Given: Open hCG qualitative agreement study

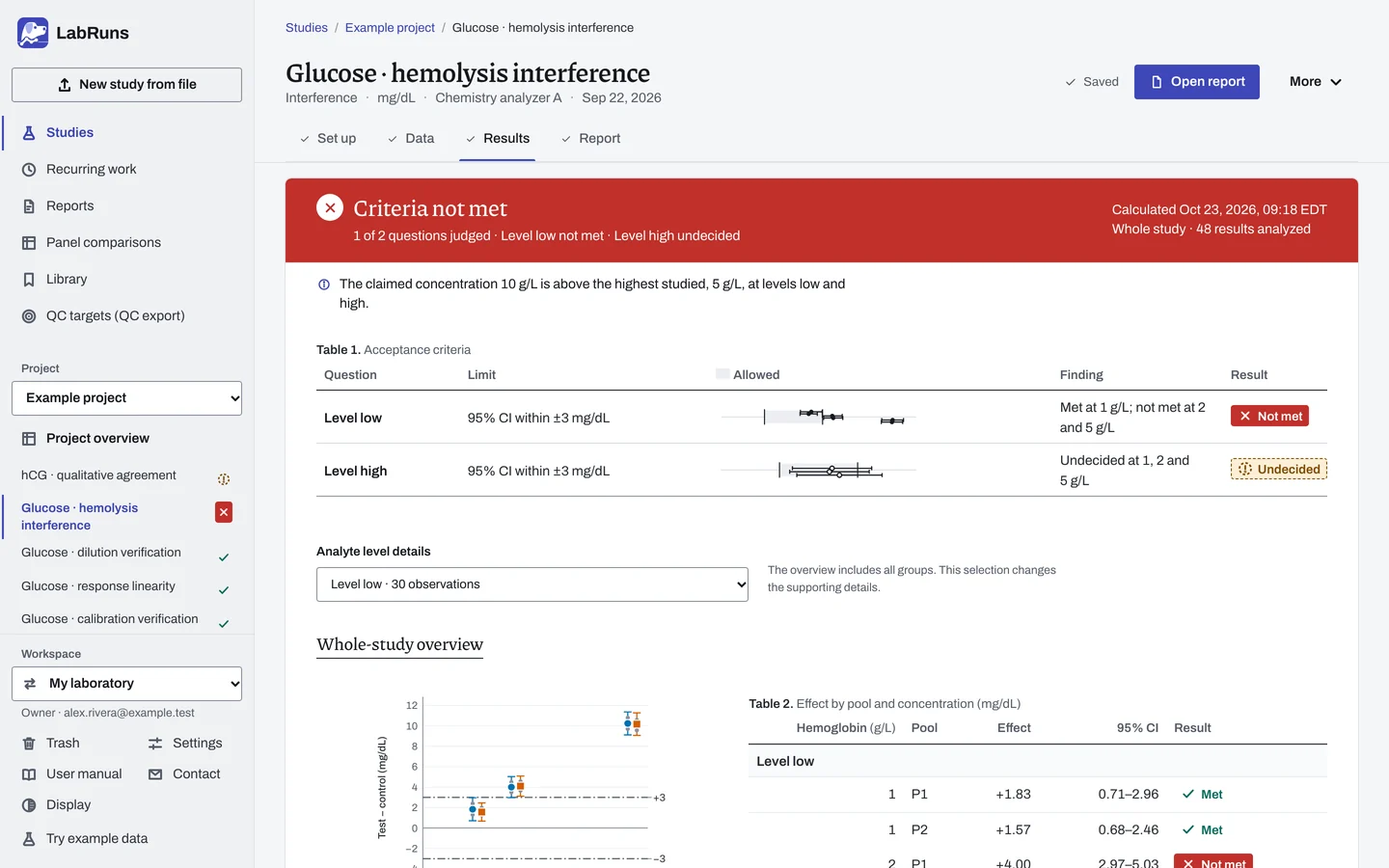Looking at the screenshot, I should 126,475.
